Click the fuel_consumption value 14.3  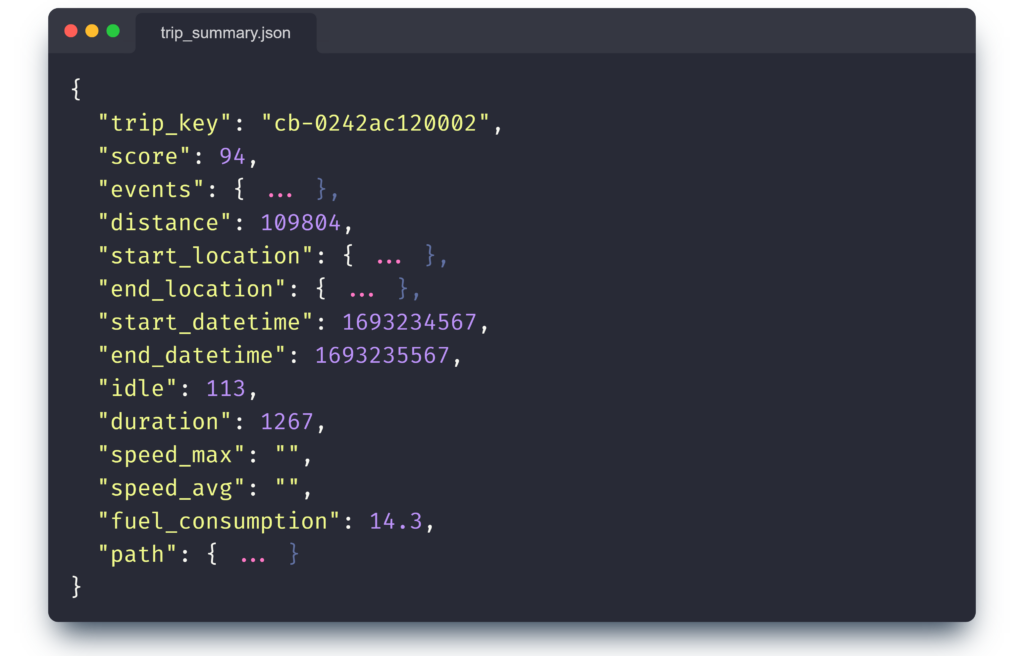396,521
